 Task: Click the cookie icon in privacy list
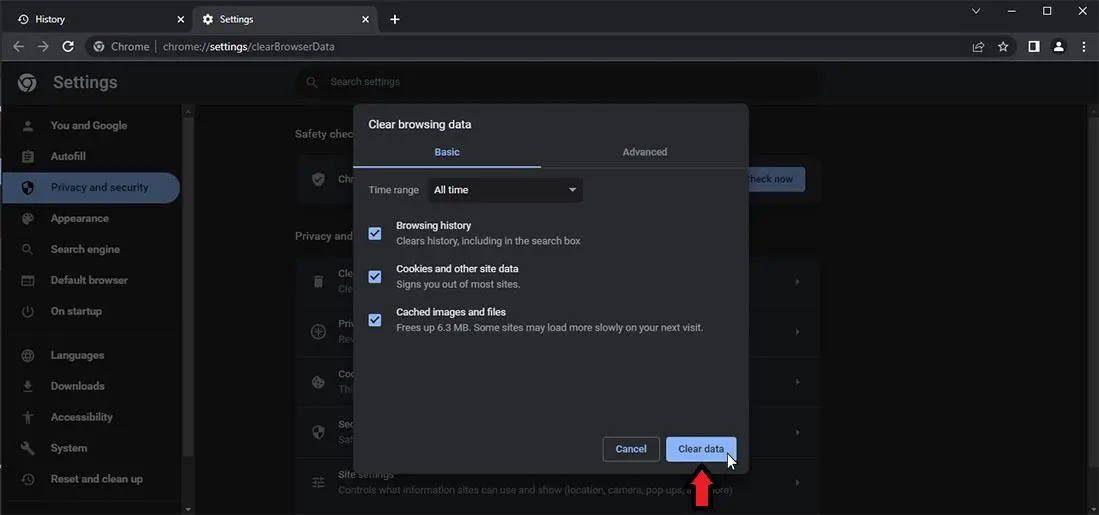pos(318,383)
